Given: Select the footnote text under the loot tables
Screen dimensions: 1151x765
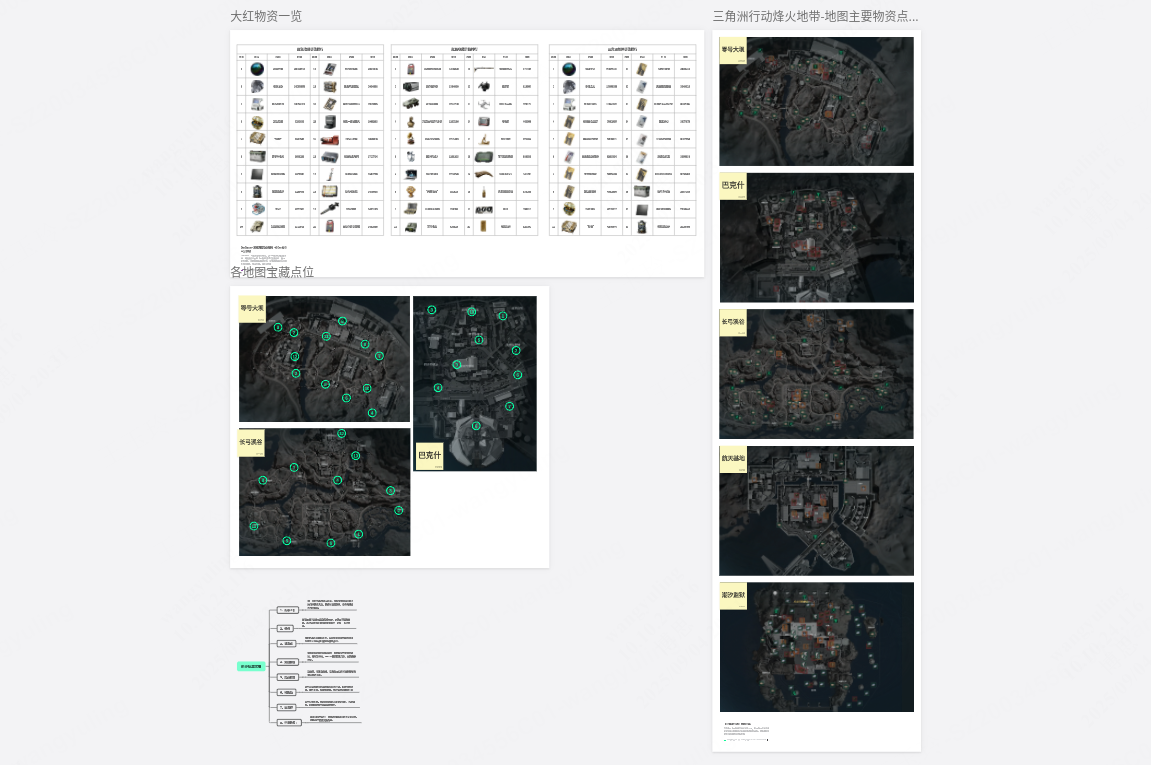Looking at the screenshot, I should 265,255.
